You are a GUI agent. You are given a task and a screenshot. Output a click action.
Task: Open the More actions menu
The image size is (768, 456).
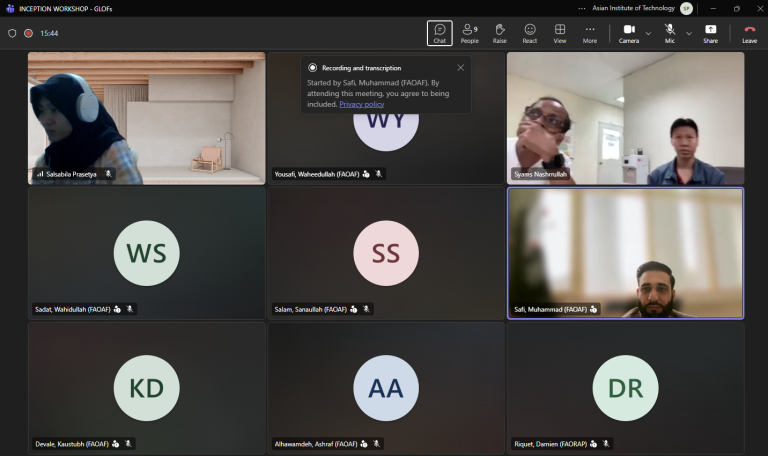tap(590, 33)
